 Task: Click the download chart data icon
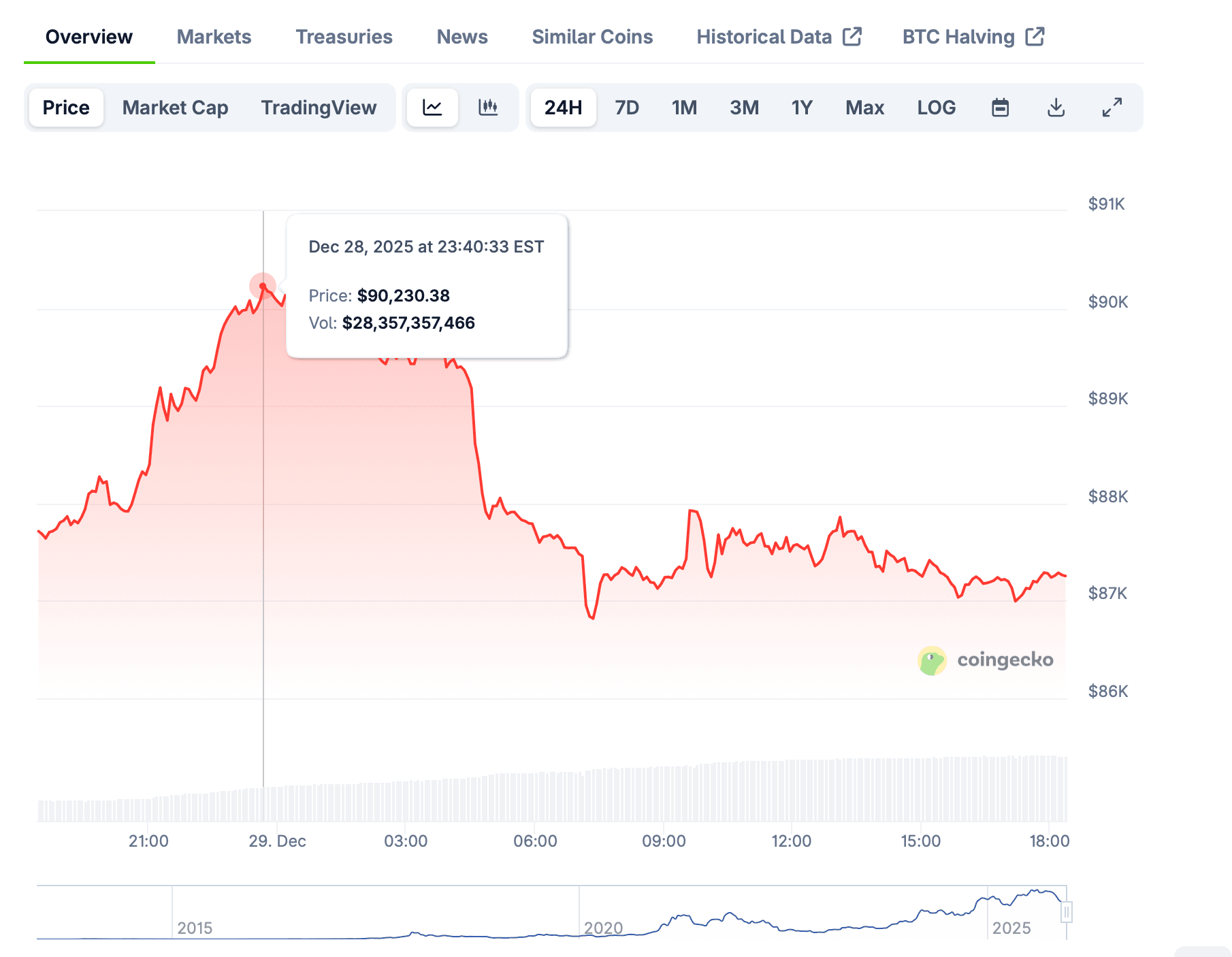coord(1056,108)
